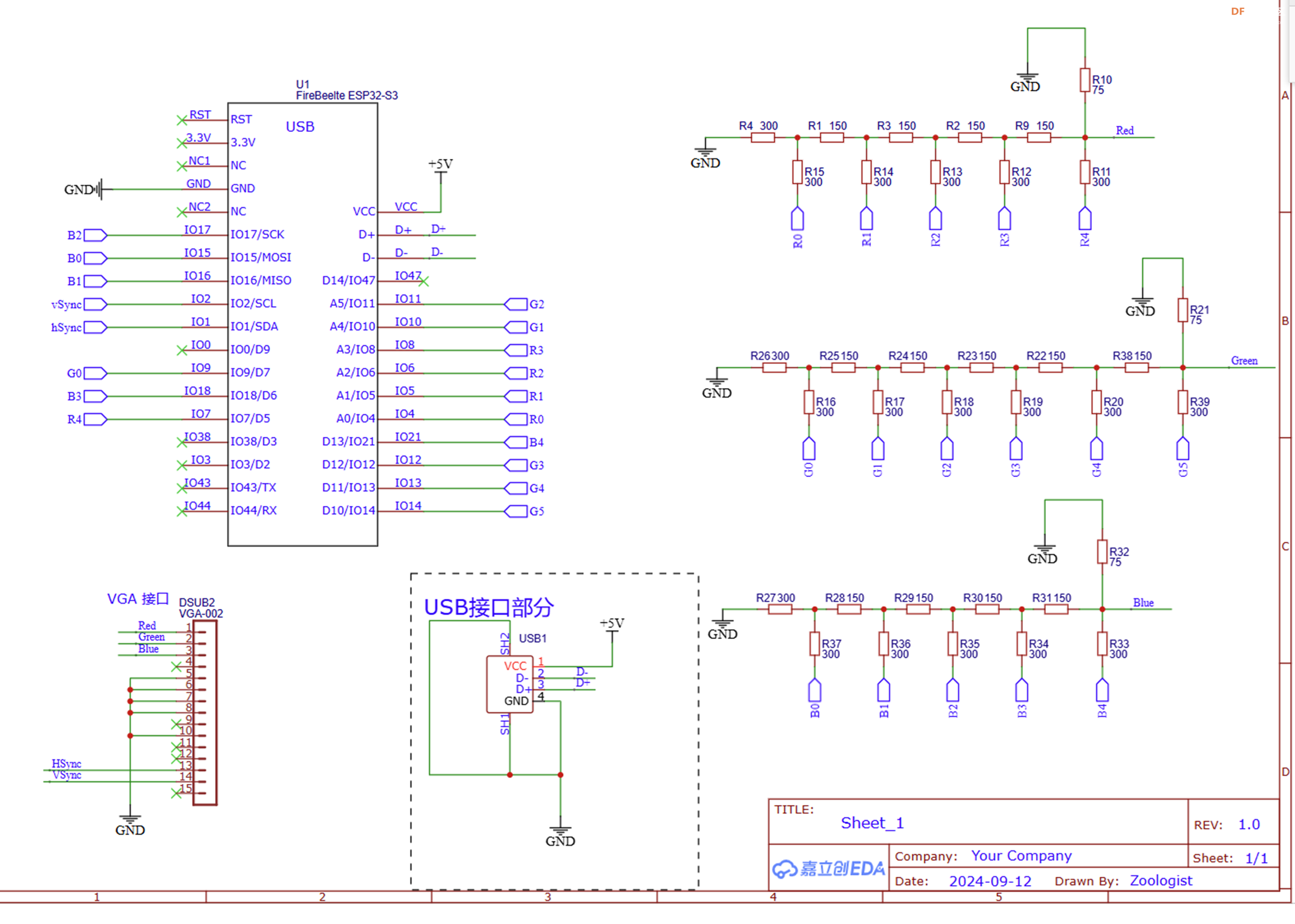1295x924 pixels.
Task: Select the Blue net label on ladder output
Action: tap(1143, 602)
